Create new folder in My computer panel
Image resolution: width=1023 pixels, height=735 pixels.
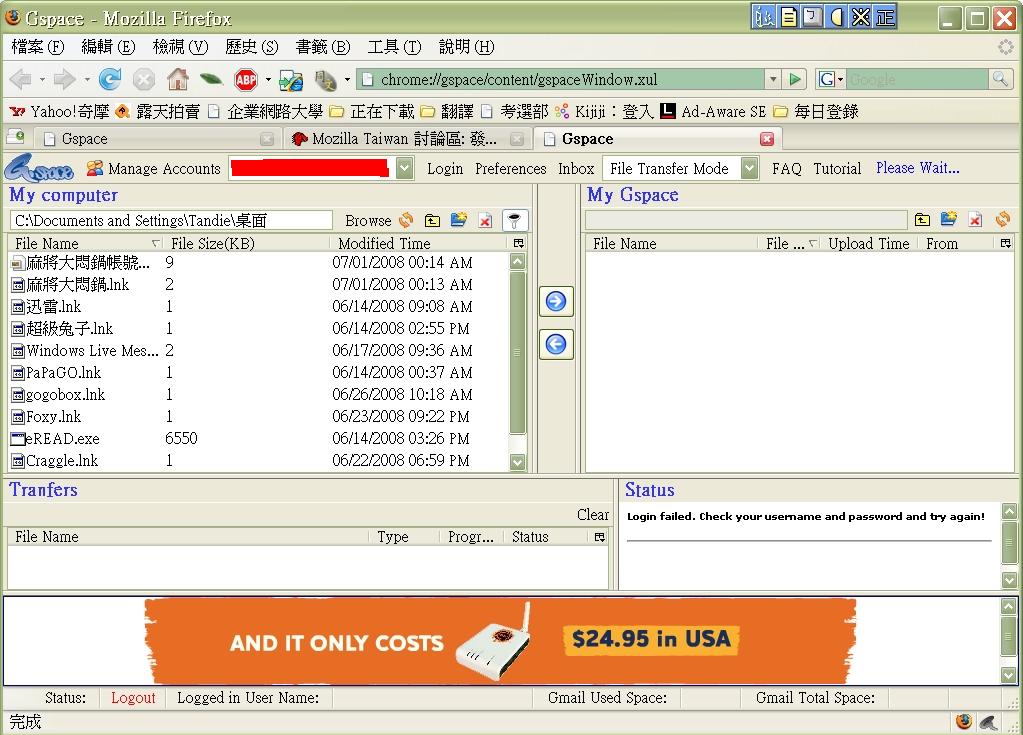[459, 220]
